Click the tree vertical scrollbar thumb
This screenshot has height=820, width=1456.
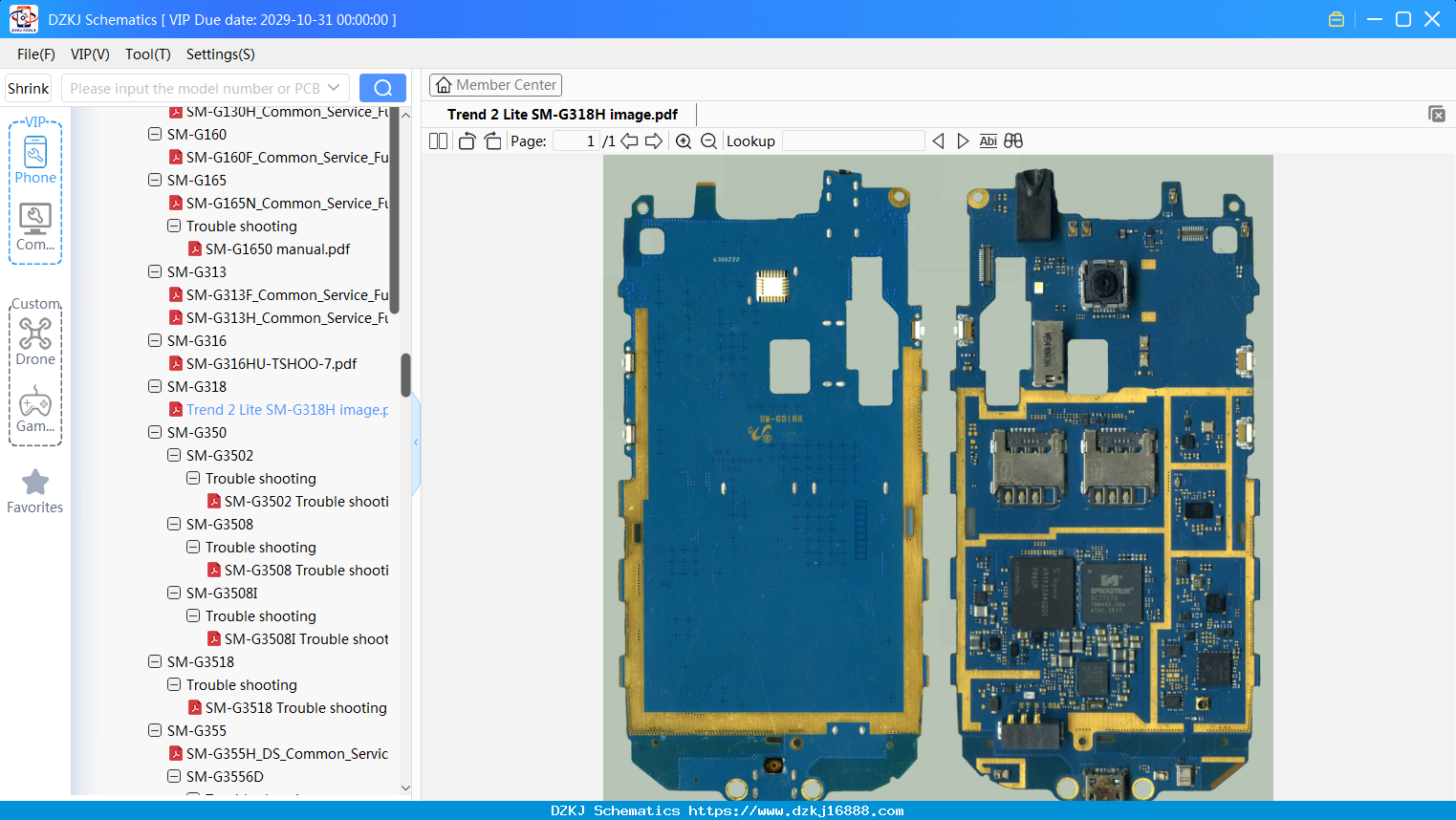[405, 375]
